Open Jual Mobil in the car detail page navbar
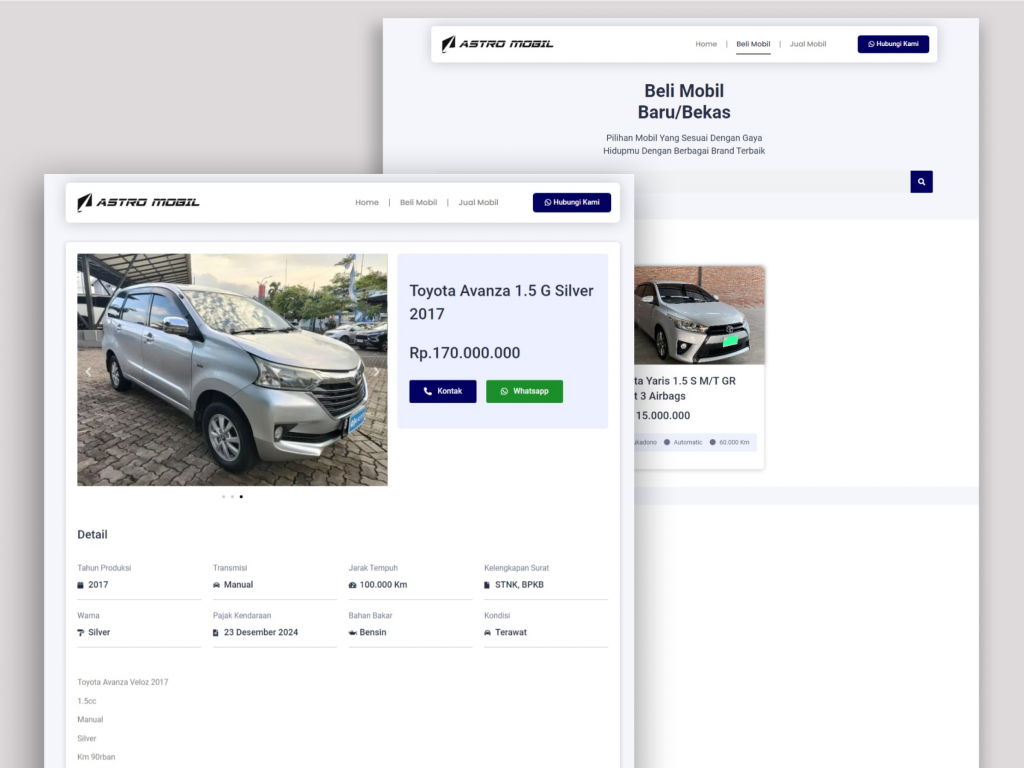Screen dimensions: 1024x768 tap(478, 202)
